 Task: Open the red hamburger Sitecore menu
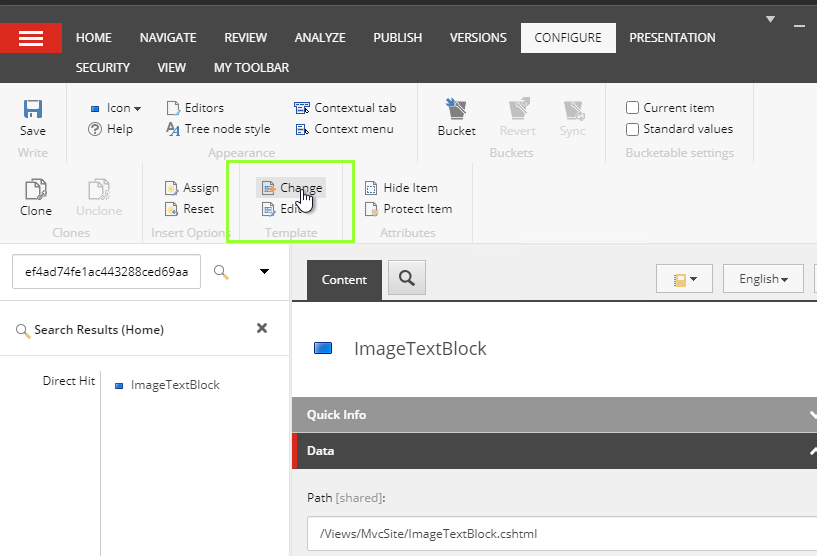(x=31, y=38)
